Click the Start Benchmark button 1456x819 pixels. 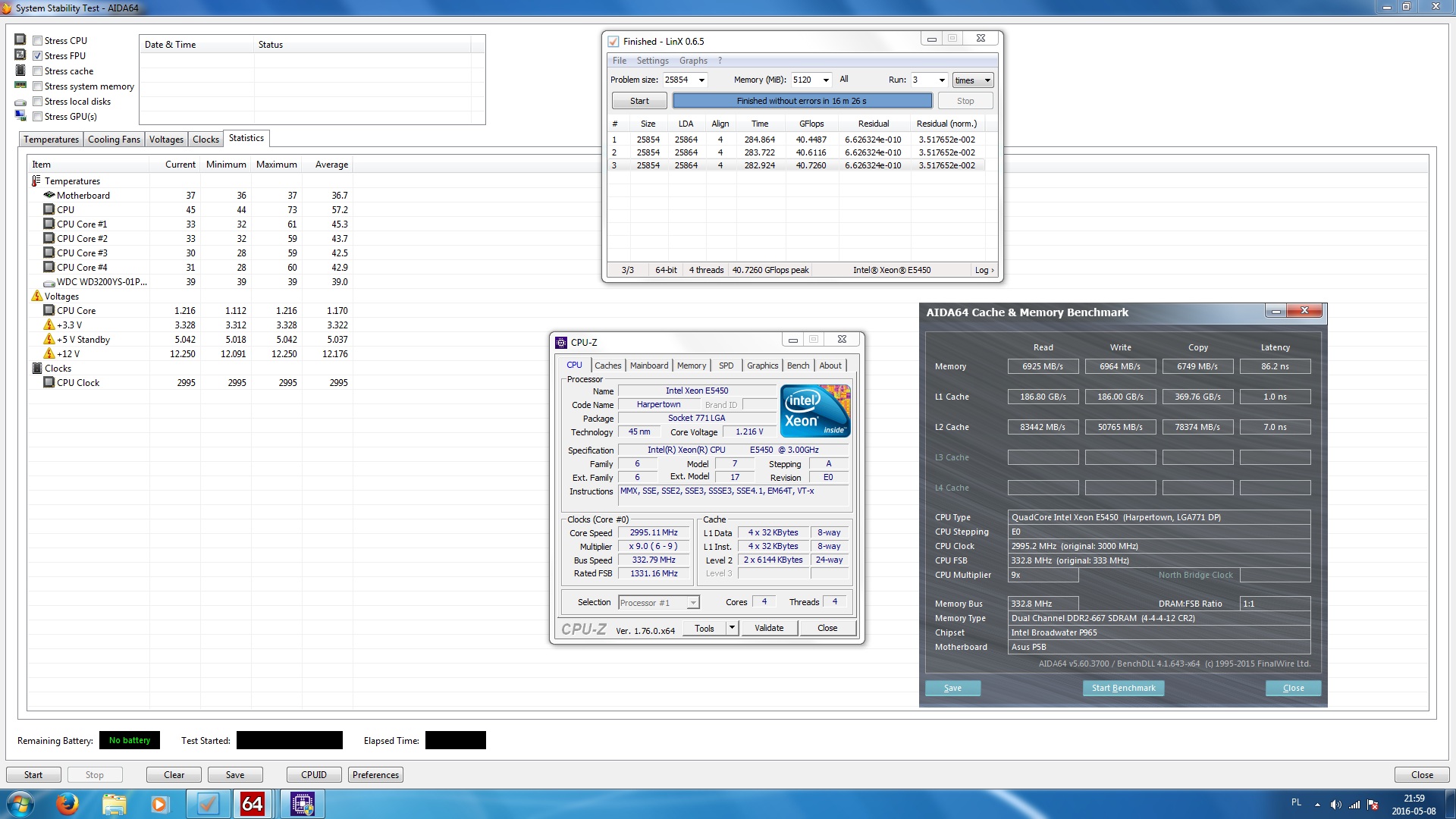pos(1123,688)
